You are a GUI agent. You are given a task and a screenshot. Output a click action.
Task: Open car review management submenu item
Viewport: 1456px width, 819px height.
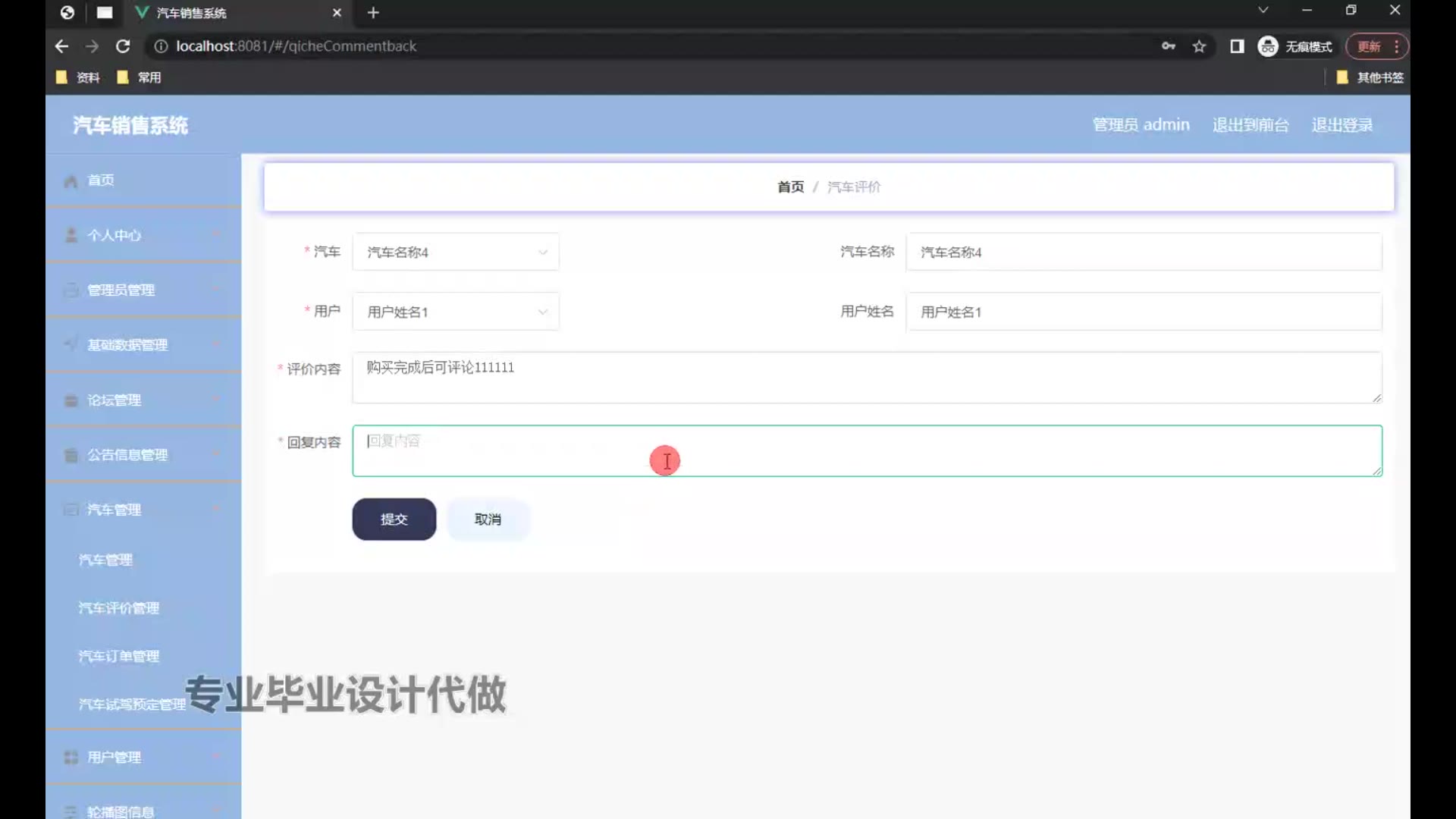tap(119, 608)
